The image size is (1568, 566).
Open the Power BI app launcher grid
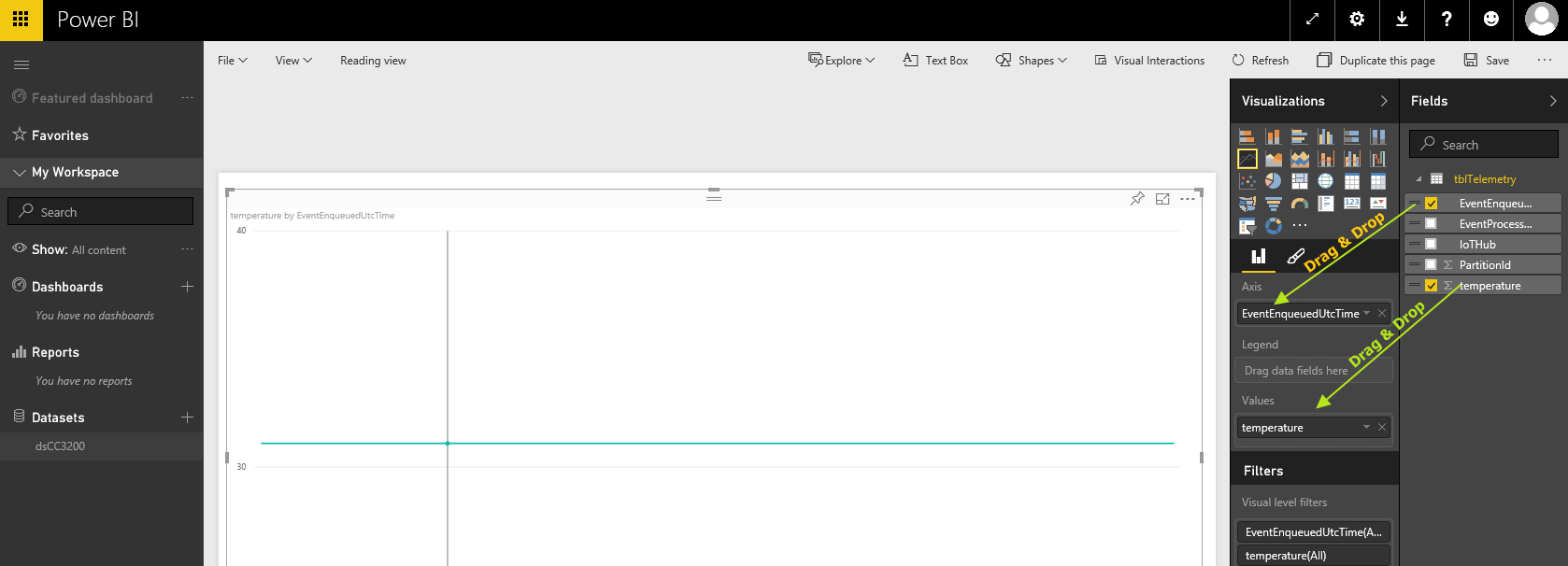(x=21, y=20)
